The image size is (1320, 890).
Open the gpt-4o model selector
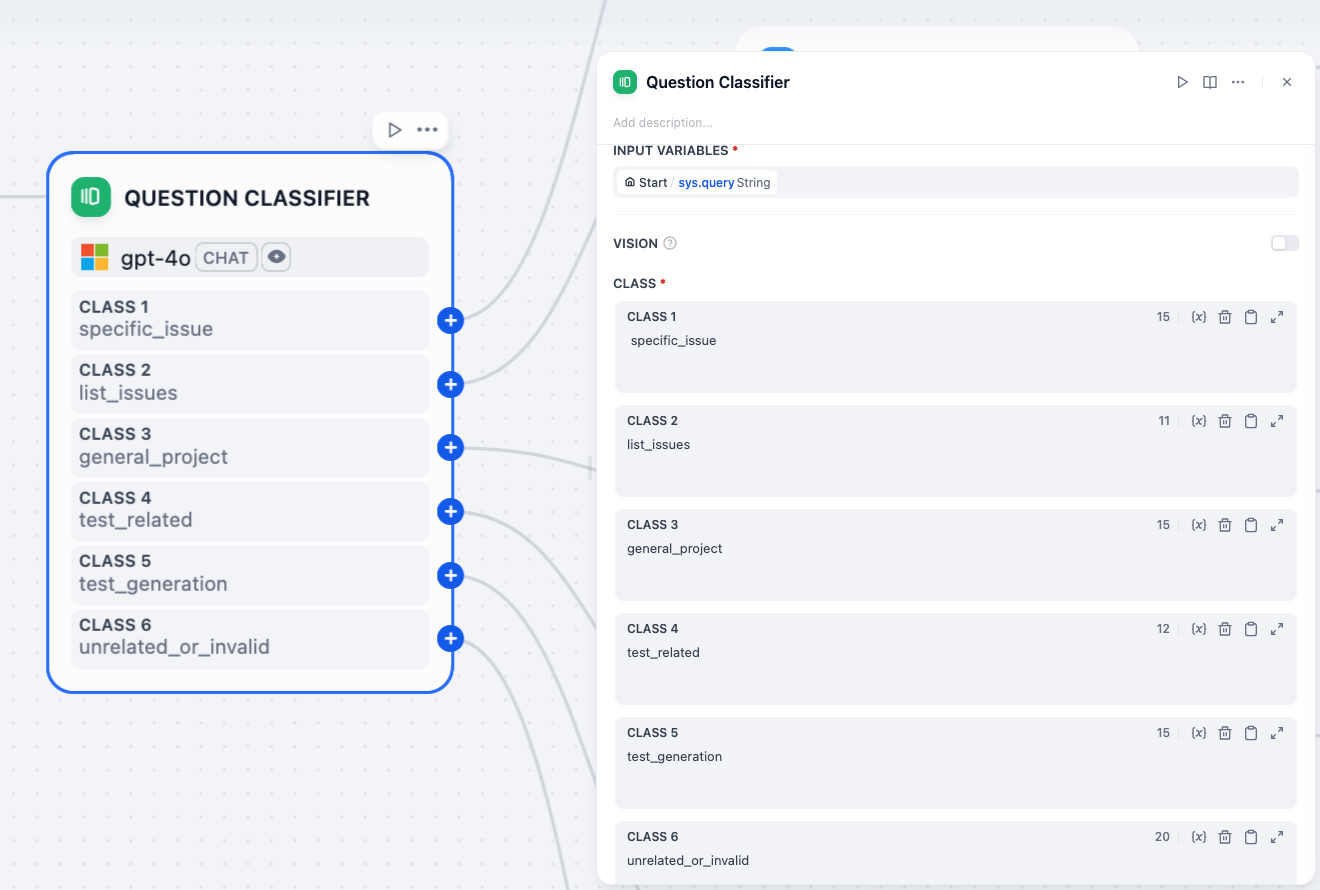156,256
